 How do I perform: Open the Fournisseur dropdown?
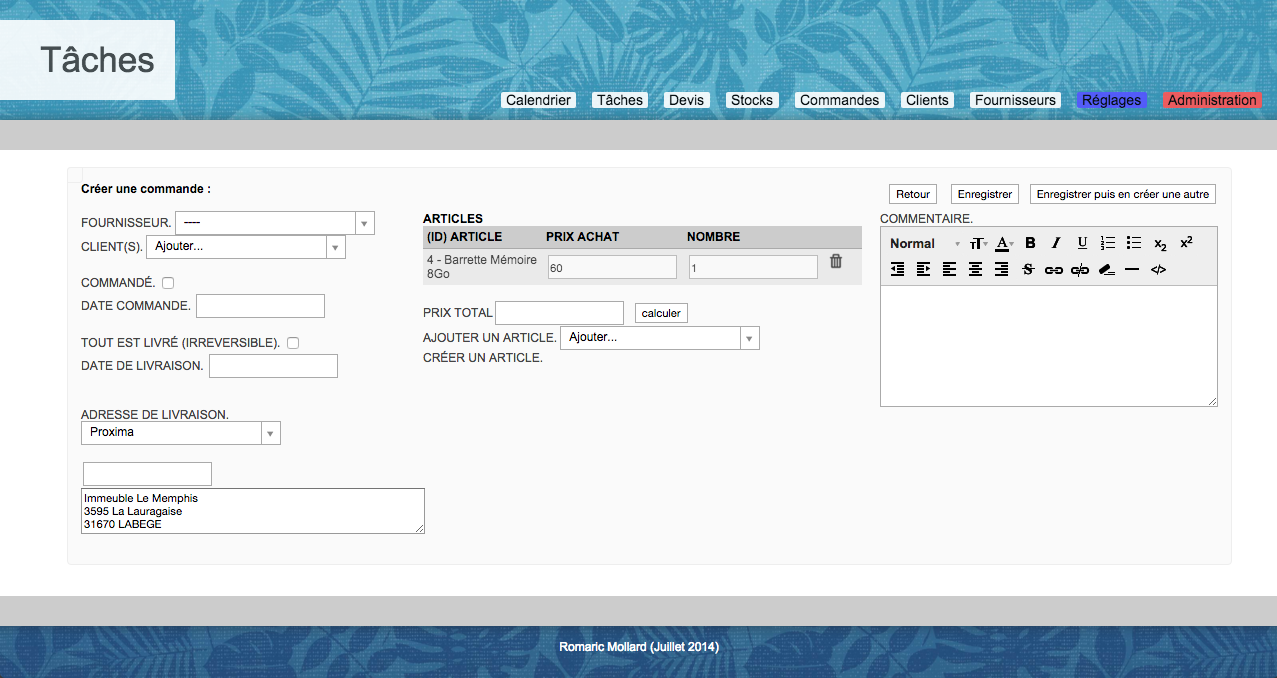click(274, 223)
